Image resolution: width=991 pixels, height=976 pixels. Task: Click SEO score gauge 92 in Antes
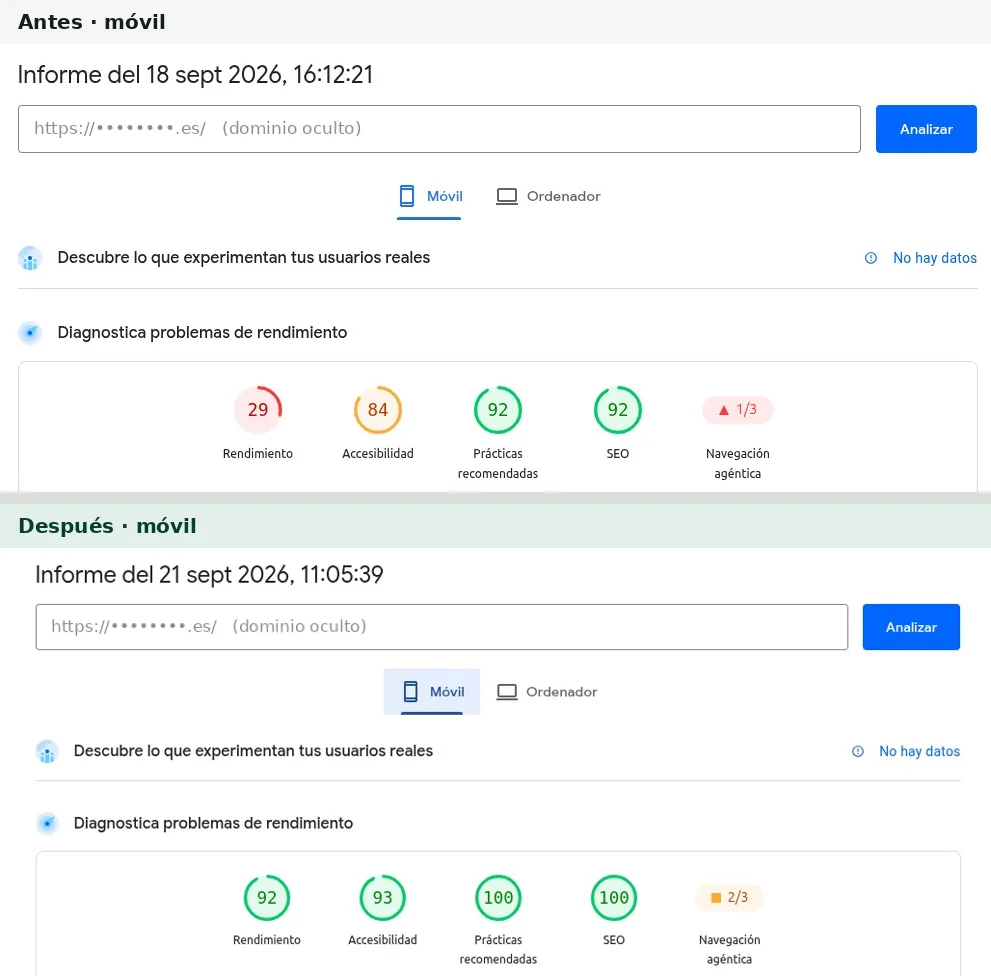coord(617,410)
